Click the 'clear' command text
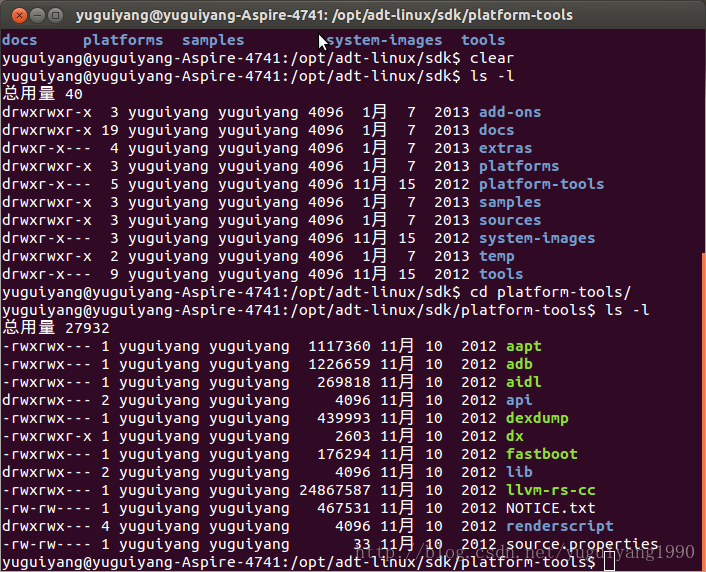Image resolution: width=706 pixels, height=572 pixels. [x=492, y=58]
